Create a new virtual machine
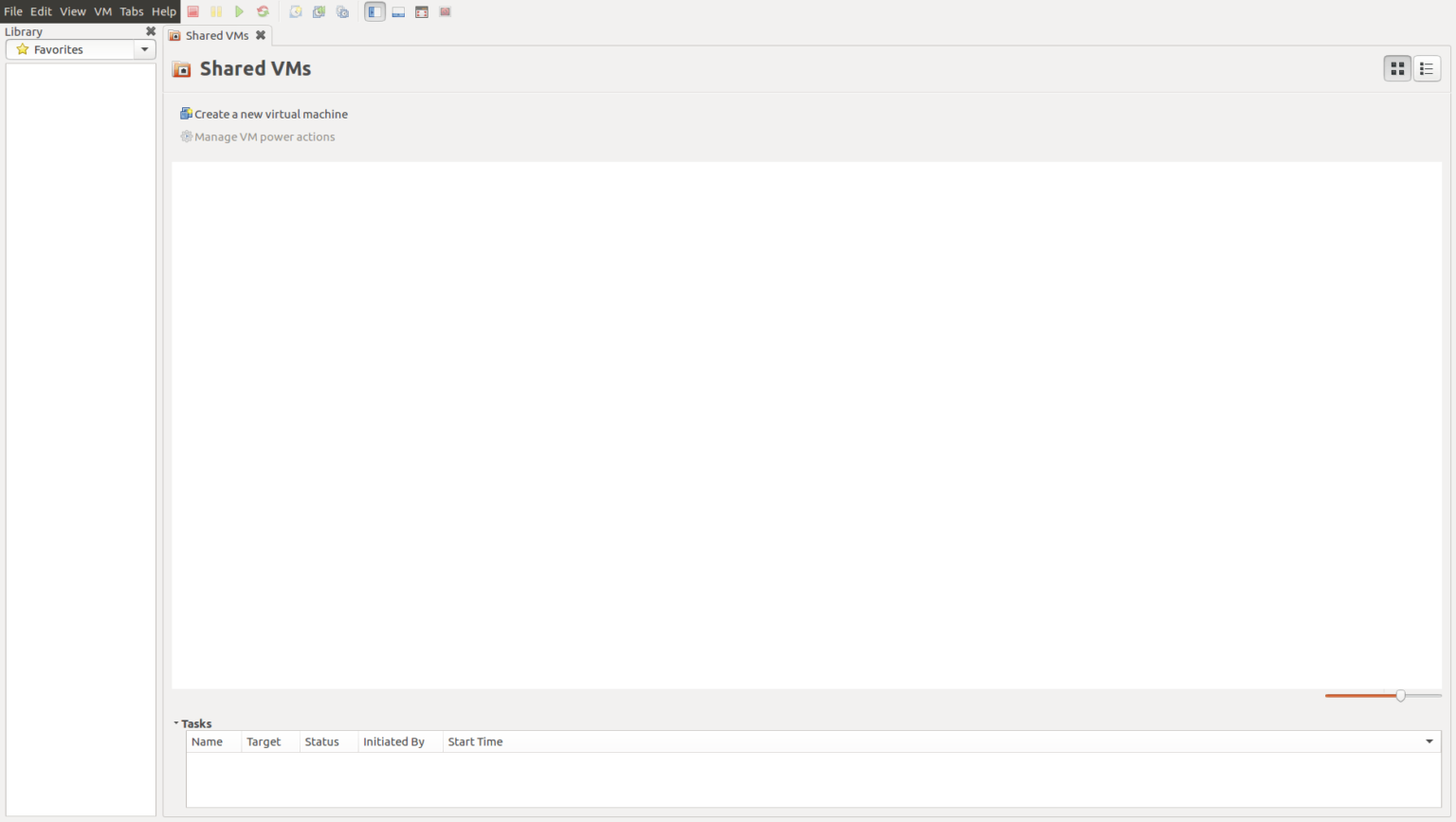The height and width of the screenshot is (822, 1456). point(269,113)
